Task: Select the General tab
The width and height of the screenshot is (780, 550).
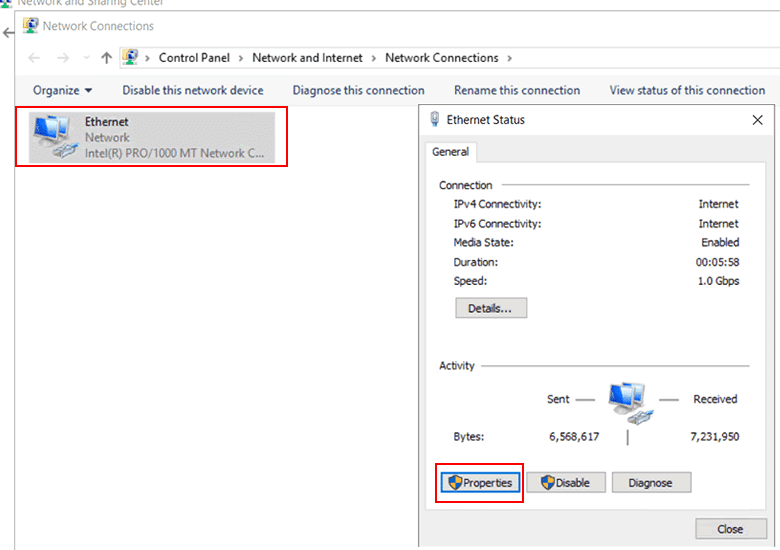Action: tap(451, 152)
